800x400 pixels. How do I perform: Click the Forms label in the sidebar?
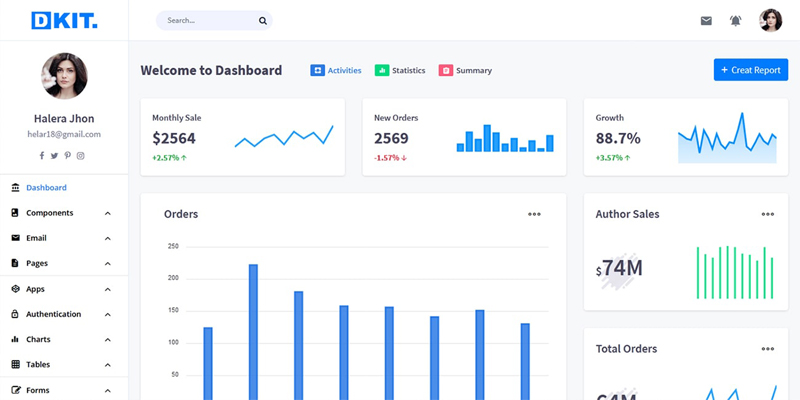pos(38,390)
